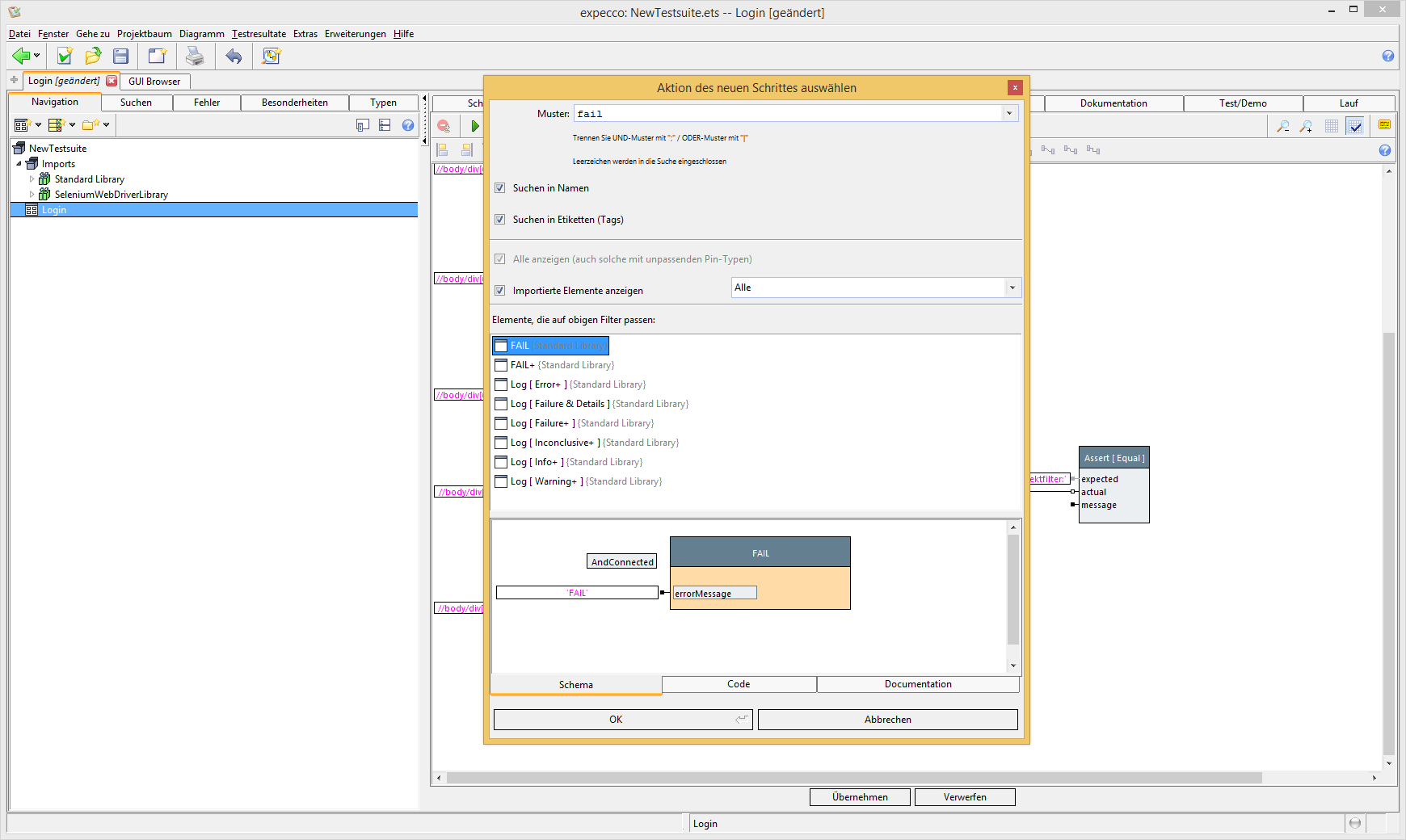Click the zoom out magnifier icon
Screen dimensions: 1406x840
coord(1282,126)
